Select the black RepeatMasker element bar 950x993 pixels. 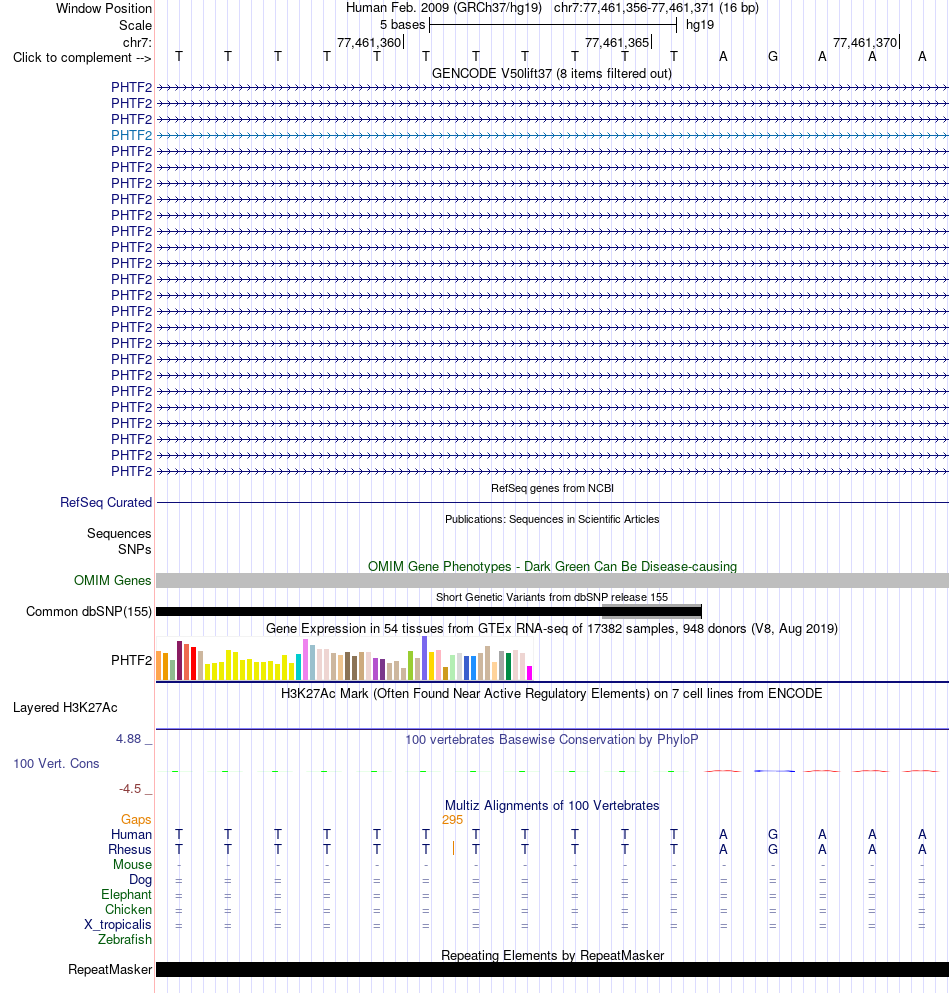pos(552,970)
